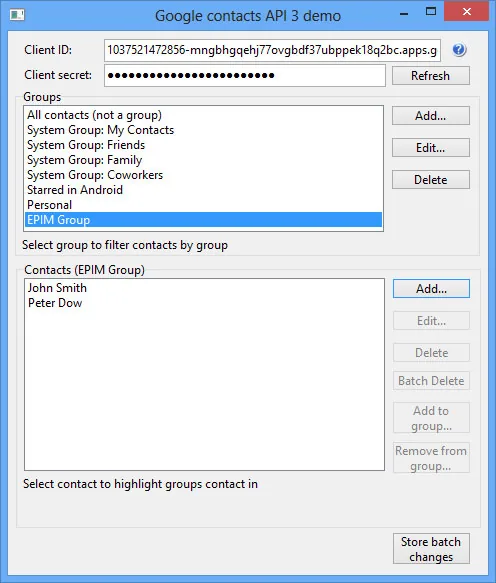Select contact Peter Dow
The width and height of the screenshot is (496, 583).
[204, 303]
